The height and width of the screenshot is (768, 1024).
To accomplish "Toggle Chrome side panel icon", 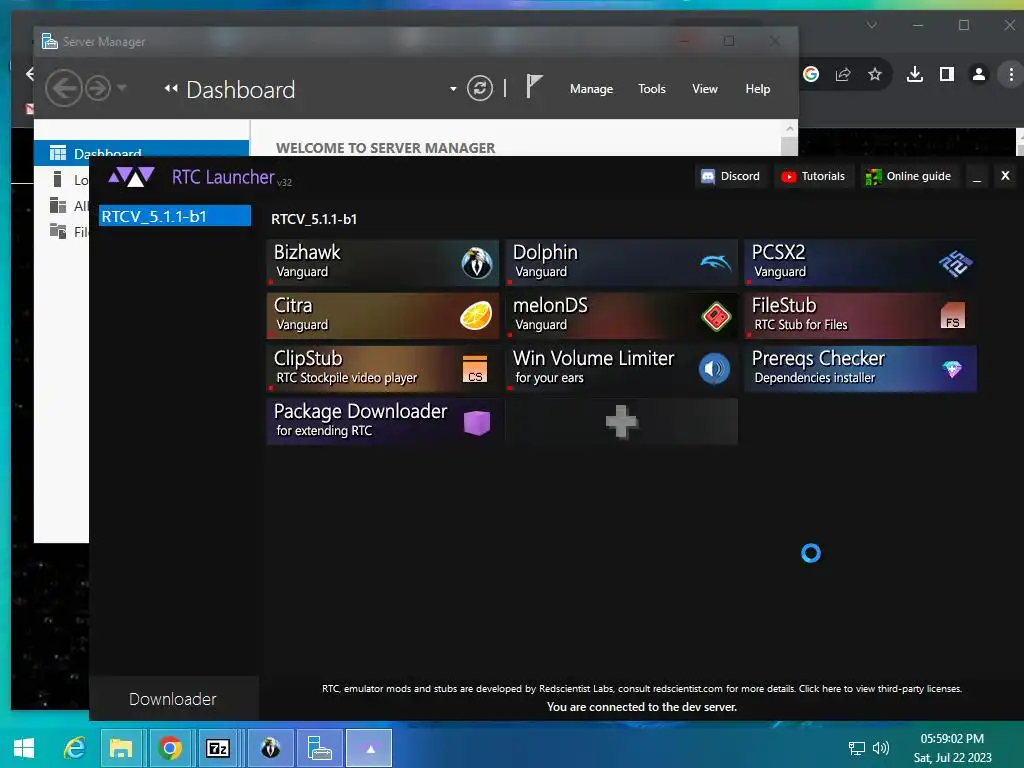I will pyautogui.click(x=946, y=74).
